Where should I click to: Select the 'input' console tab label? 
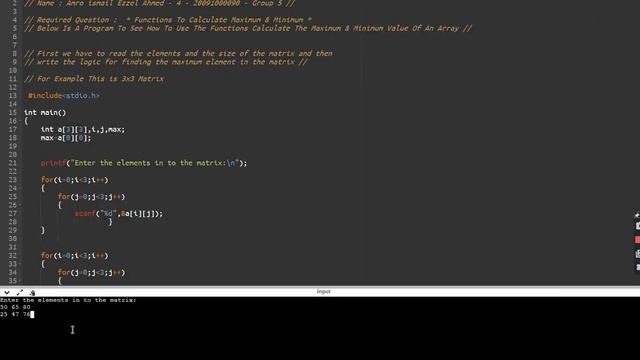coord(323,291)
